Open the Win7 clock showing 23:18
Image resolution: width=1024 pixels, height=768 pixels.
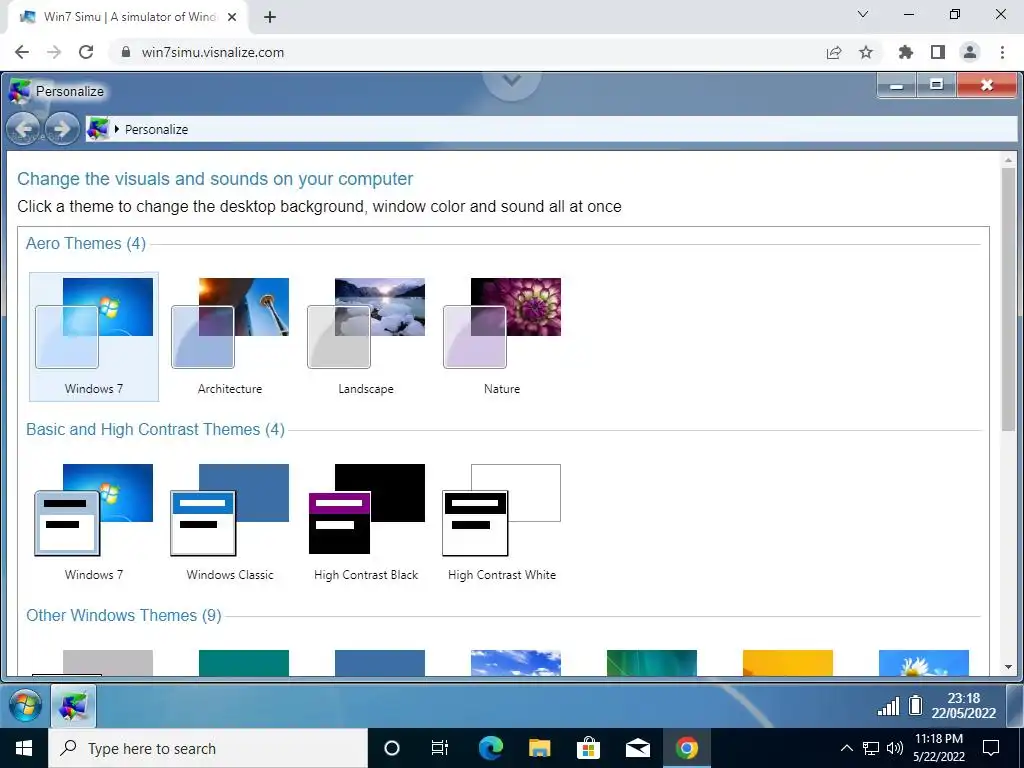964,705
